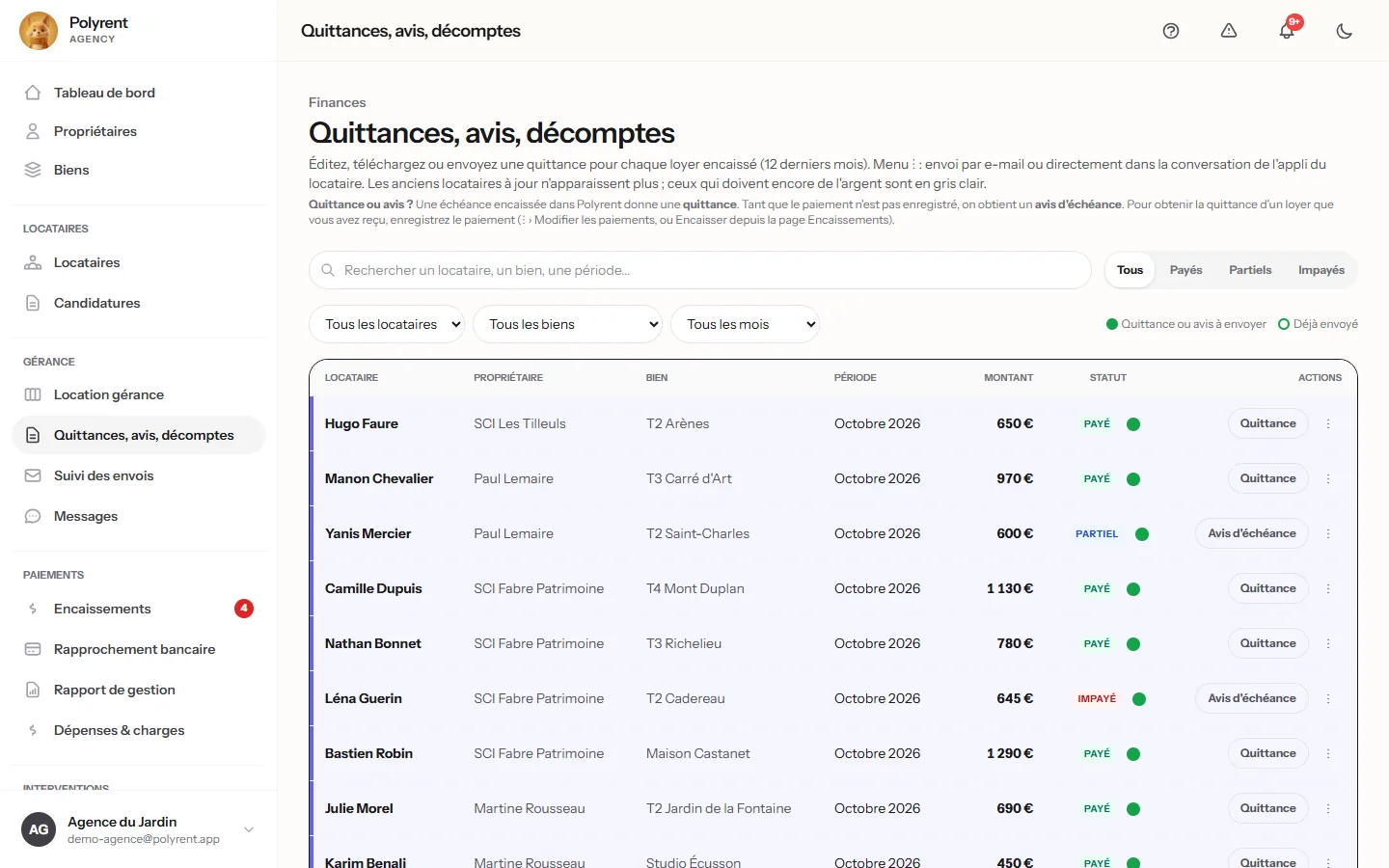Click the Dépenses & charges dollar icon
The width and height of the screenshot is (1389, 868).
(33, 730)
